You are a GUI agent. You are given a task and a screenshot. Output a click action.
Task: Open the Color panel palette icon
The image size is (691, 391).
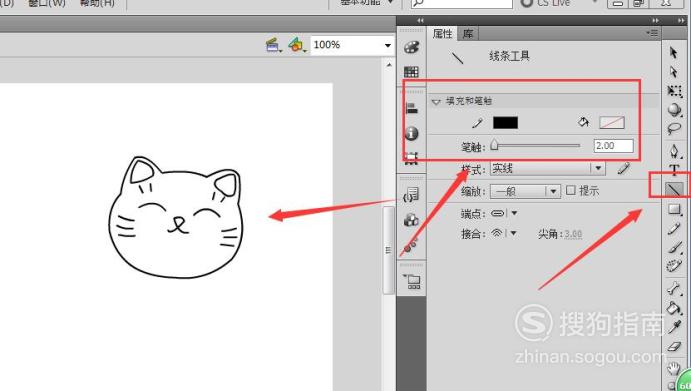[412, 48]
